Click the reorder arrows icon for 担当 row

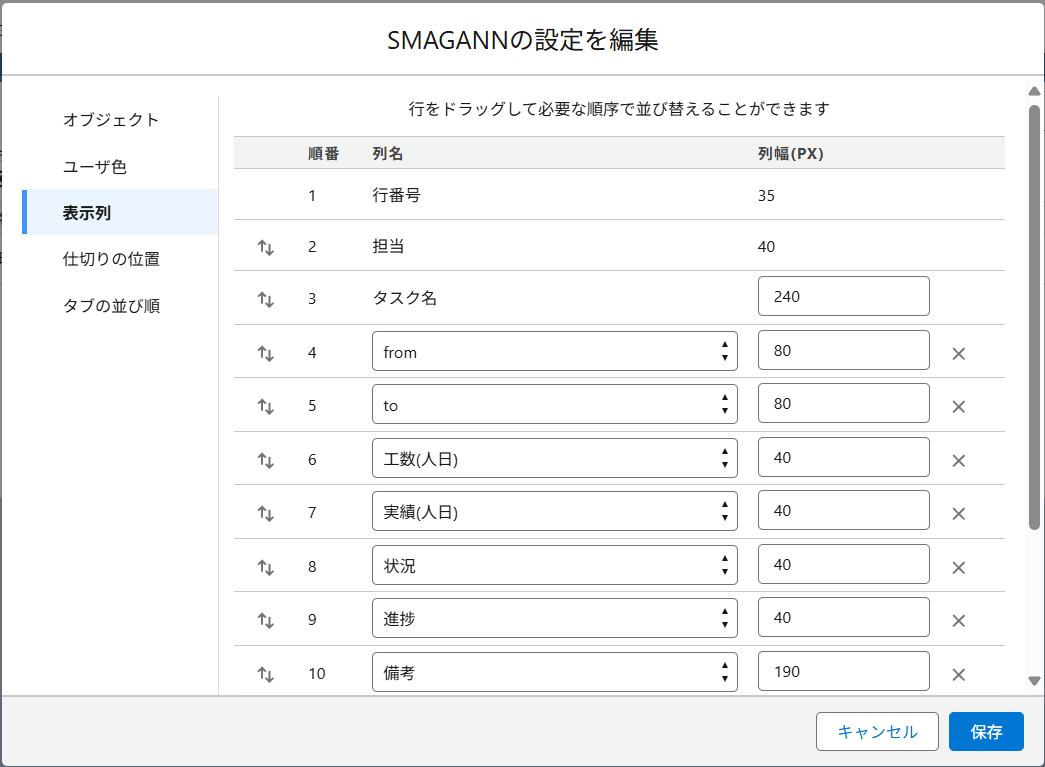pos(266,247)
